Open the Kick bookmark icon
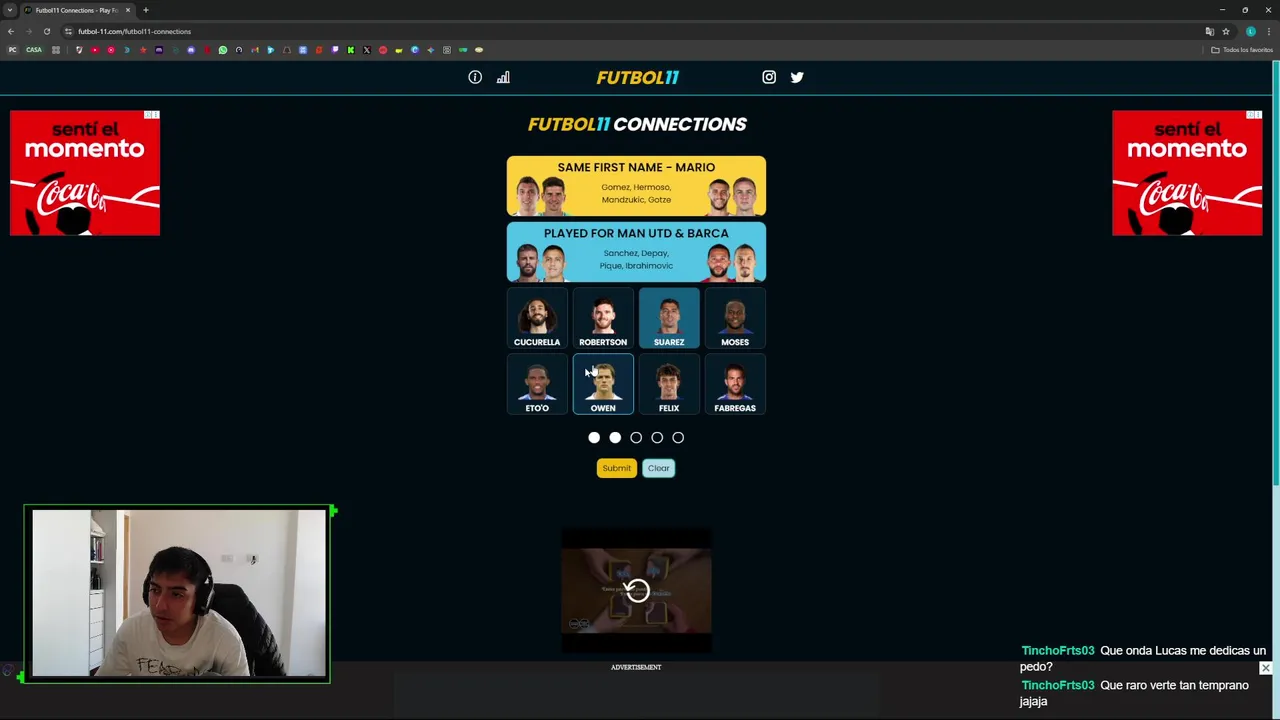Screen dimensions: 1280x720 pyautogui.click(x=351, y=50)
